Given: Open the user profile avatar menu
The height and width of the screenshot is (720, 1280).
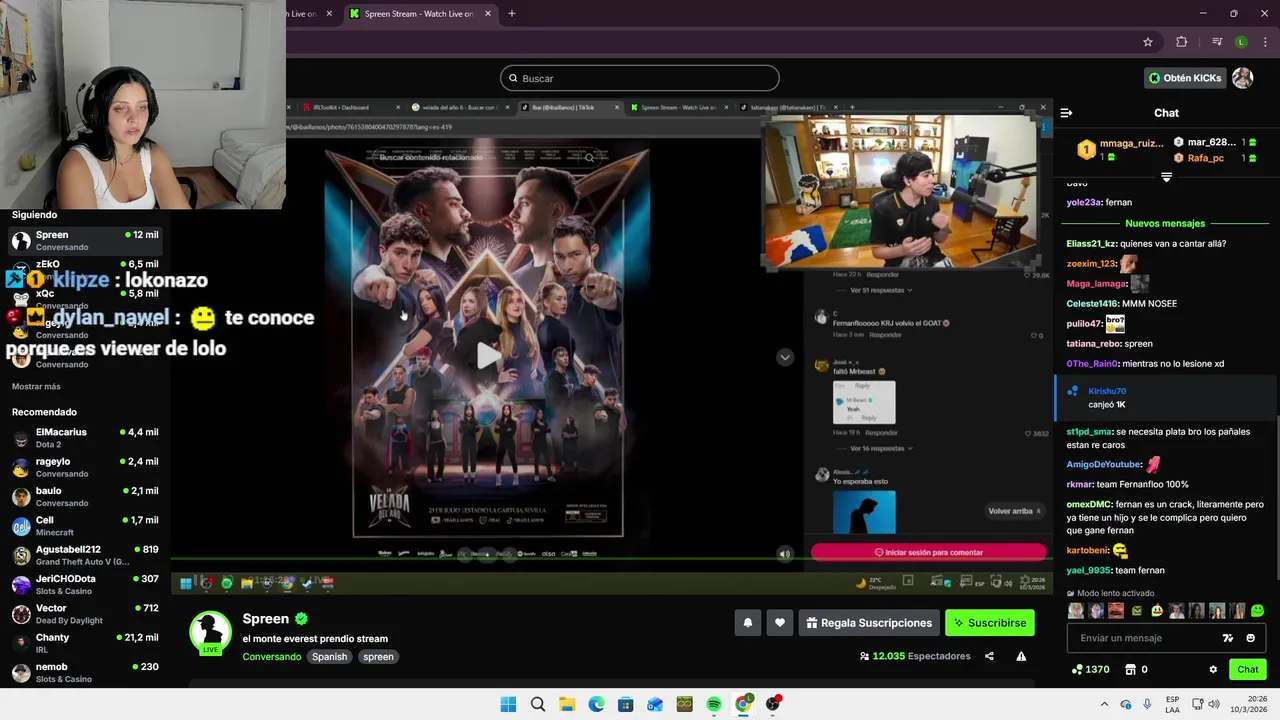Looking at the screenshot, I should point(1242,78).
